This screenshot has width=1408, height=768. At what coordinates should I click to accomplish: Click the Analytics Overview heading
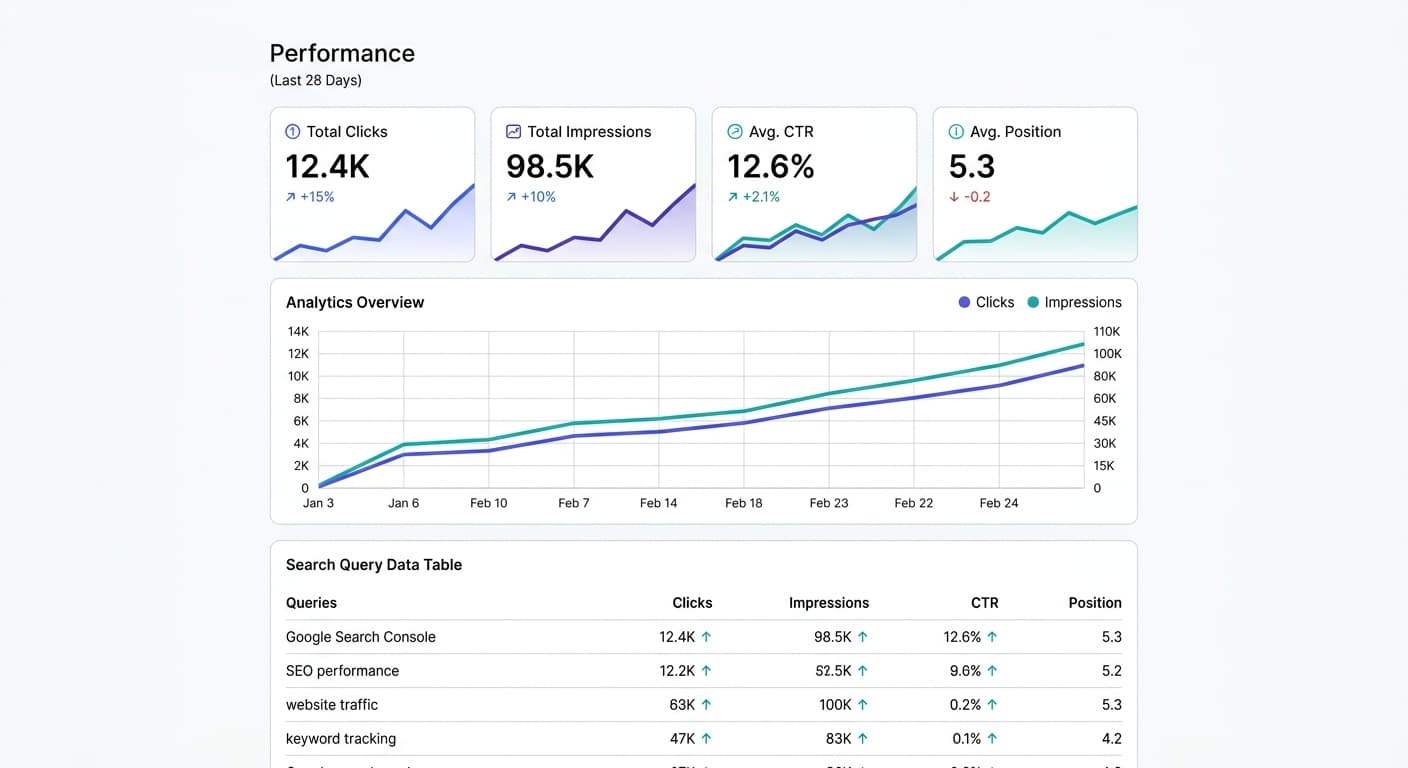click(x=355, y=302)
